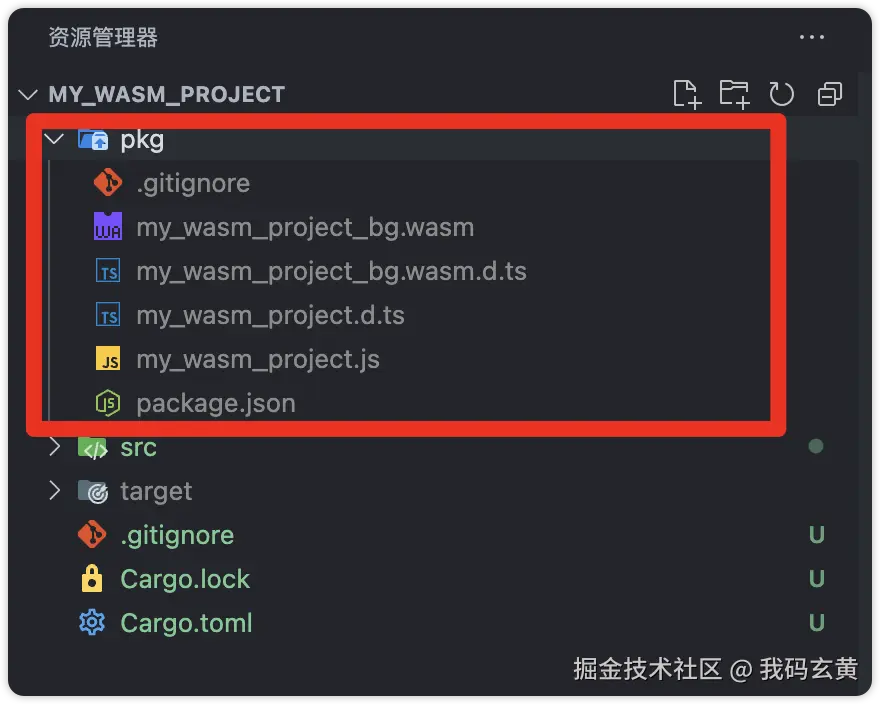The image size is (880, 704).
Task: Expand the target folder
Action: point(54,491)
